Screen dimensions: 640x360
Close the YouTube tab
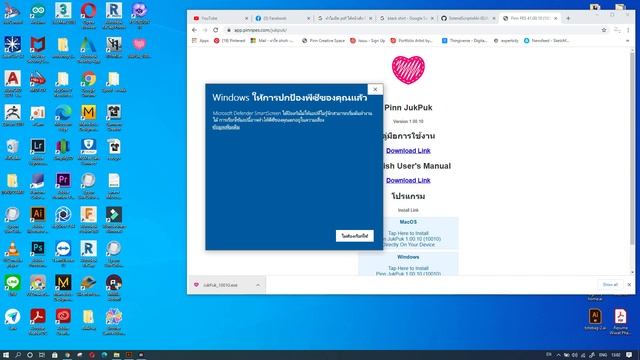[x=246, y=18]
